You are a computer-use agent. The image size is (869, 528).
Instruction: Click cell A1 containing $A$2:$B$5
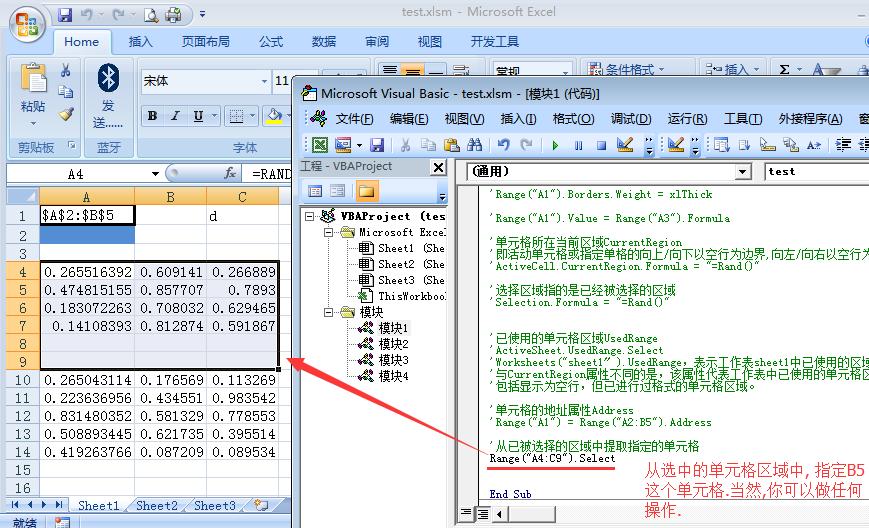(86, 215)
